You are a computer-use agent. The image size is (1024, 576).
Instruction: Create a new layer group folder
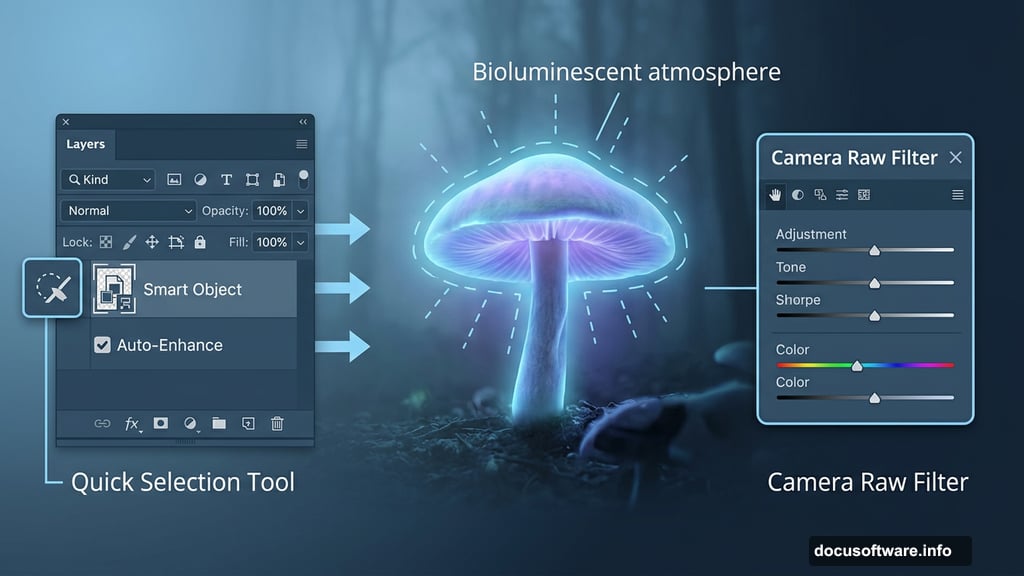click(219, 424)
